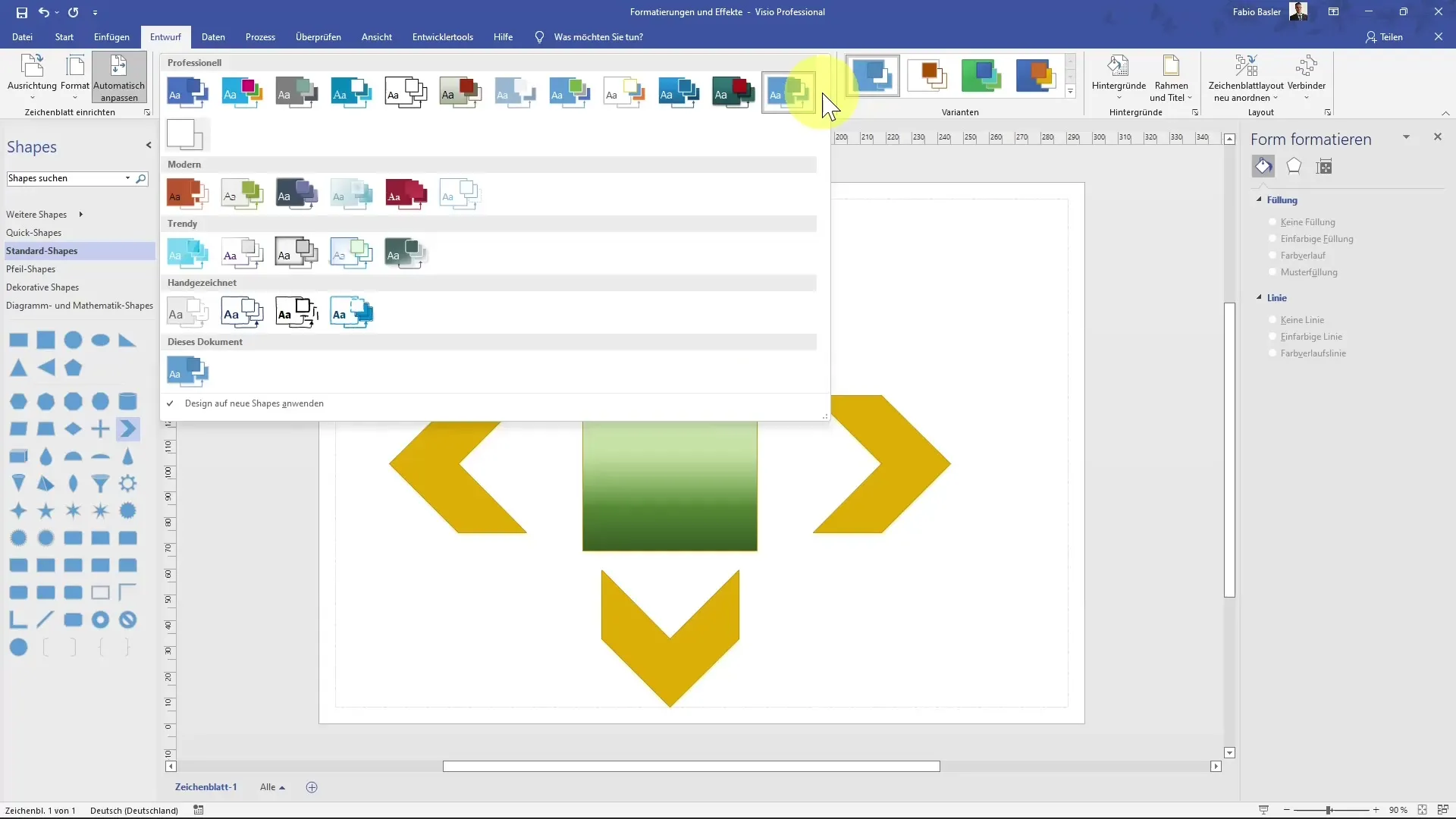This screenshot has height=819, width=1456.
Task: Open the Format page size button
Action: point(75,77)
